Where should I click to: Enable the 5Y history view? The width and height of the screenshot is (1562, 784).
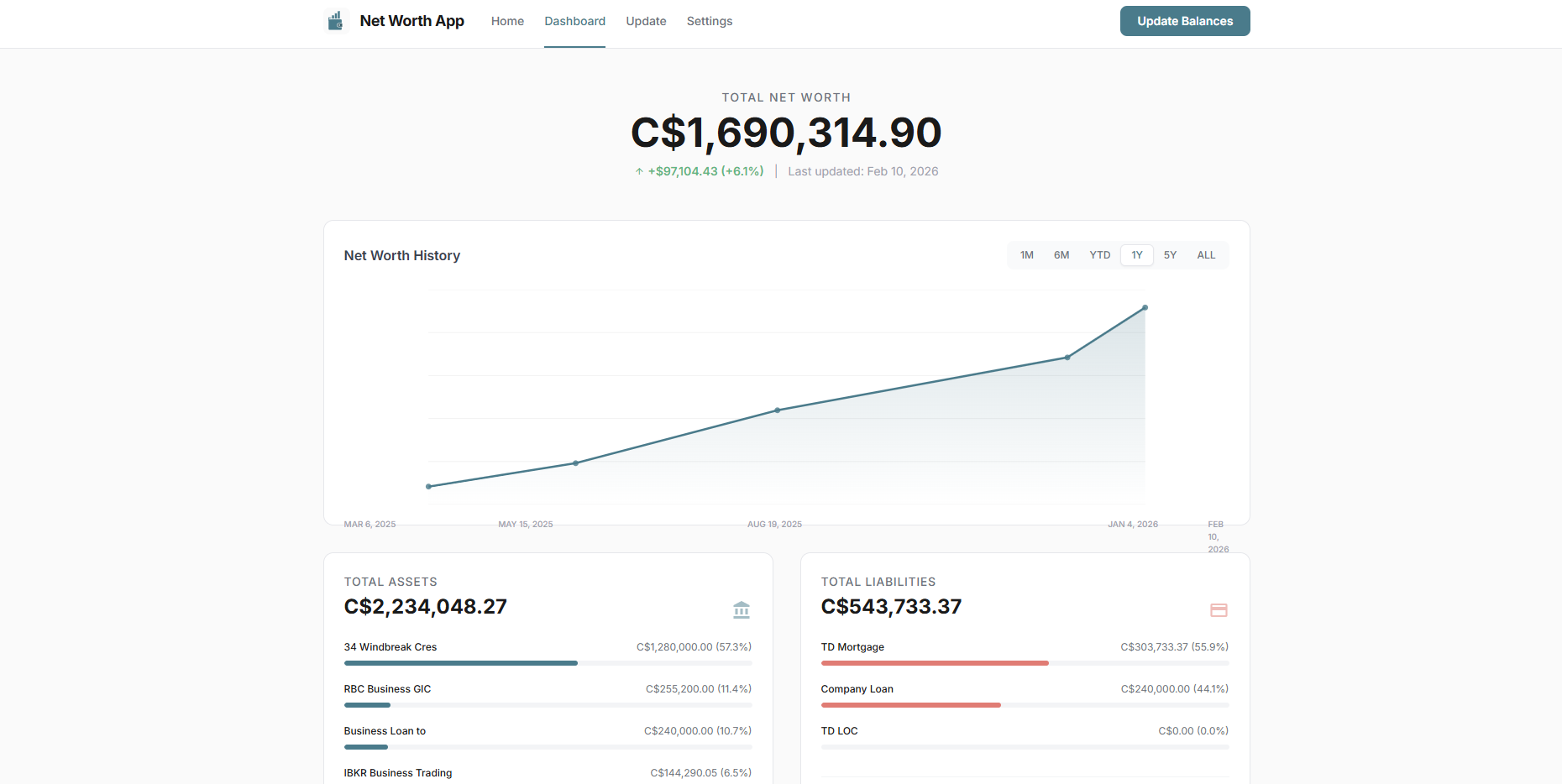coord(1170,254)
